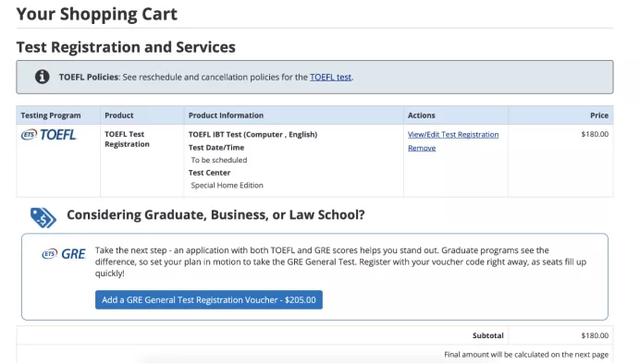The height and width of the screenshot is (364, 640).
Task: Click the Subtotal amount $180.00
Action: click(595, 335)
